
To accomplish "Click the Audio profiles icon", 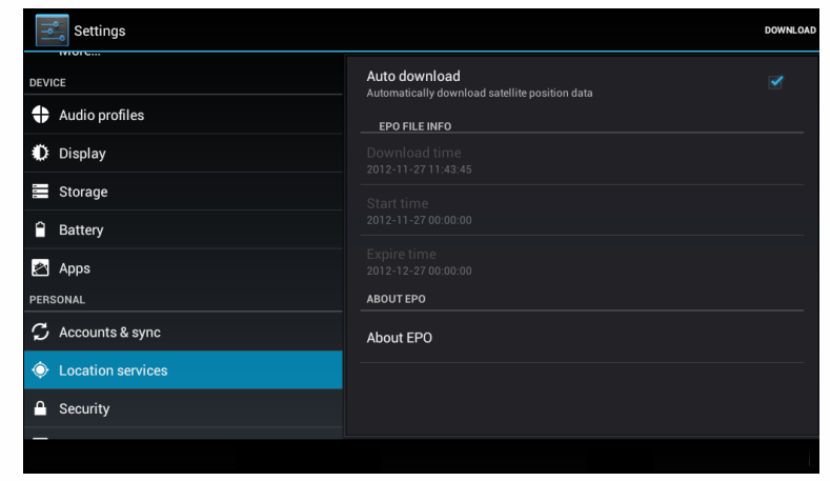I will point(40,114).
